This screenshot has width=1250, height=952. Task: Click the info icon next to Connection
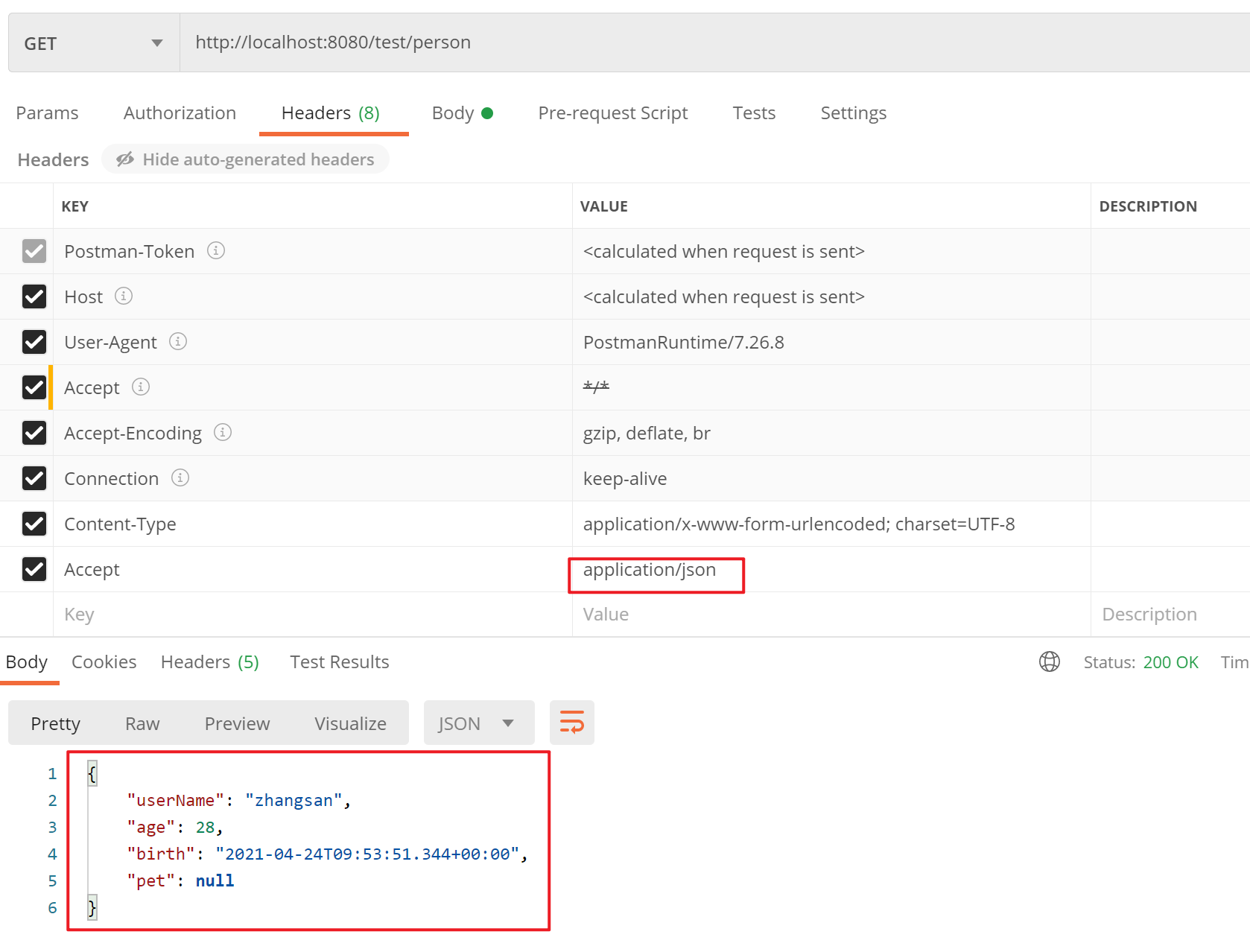pyautogui.click(x=180, y=478)
